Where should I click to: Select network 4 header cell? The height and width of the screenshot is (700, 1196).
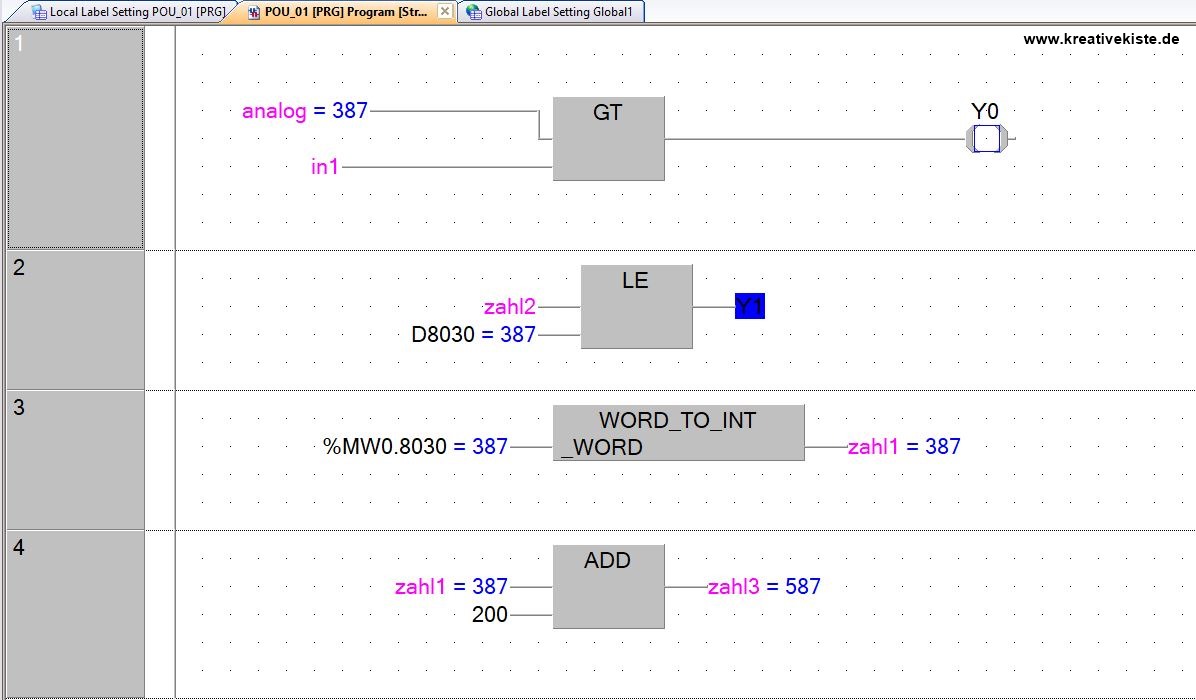pyautogui.click(x=76, y=612)
